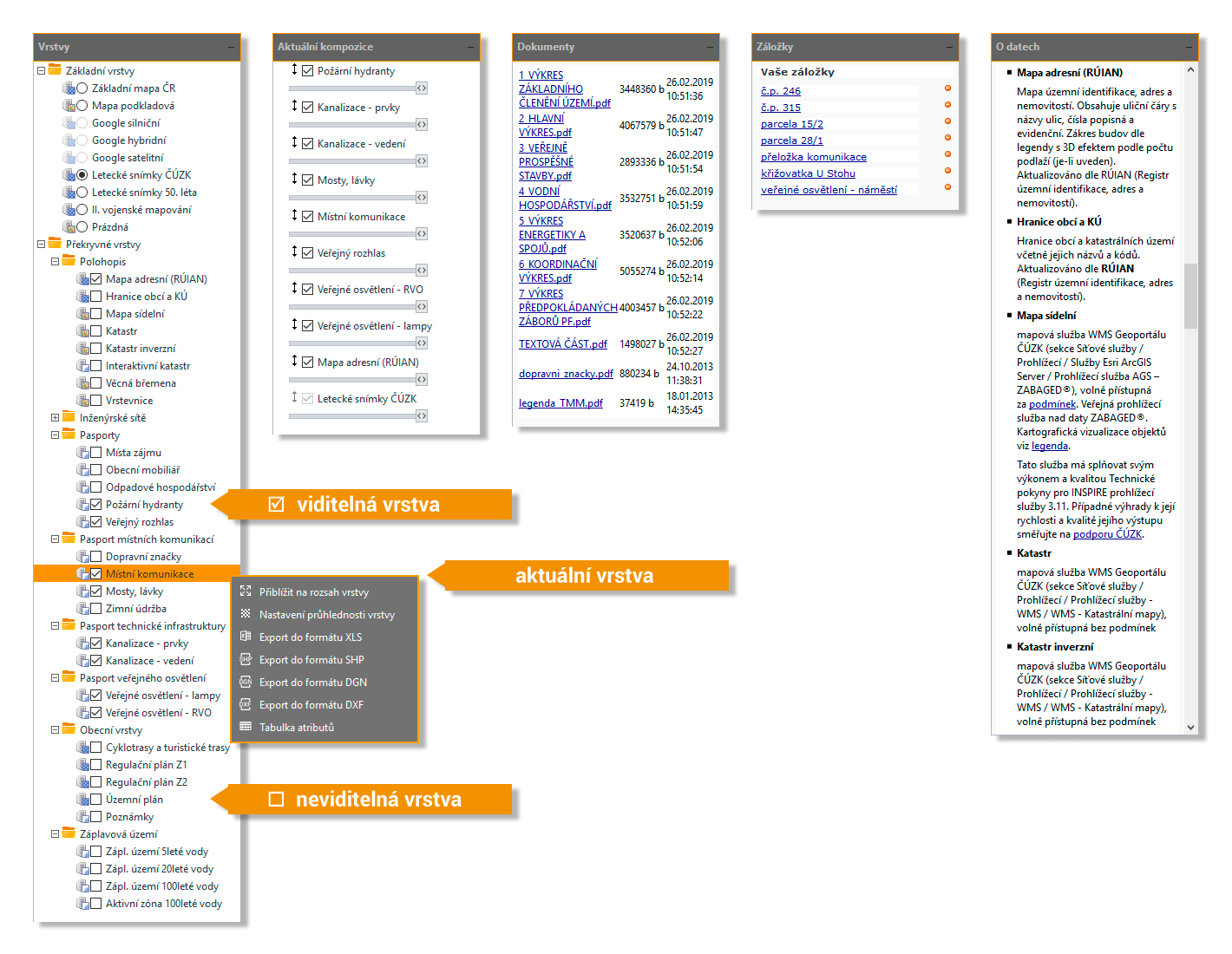Collapse the Záložky panel with header dash
Screen dimensions: 1232x954
(x=949, y=47)
